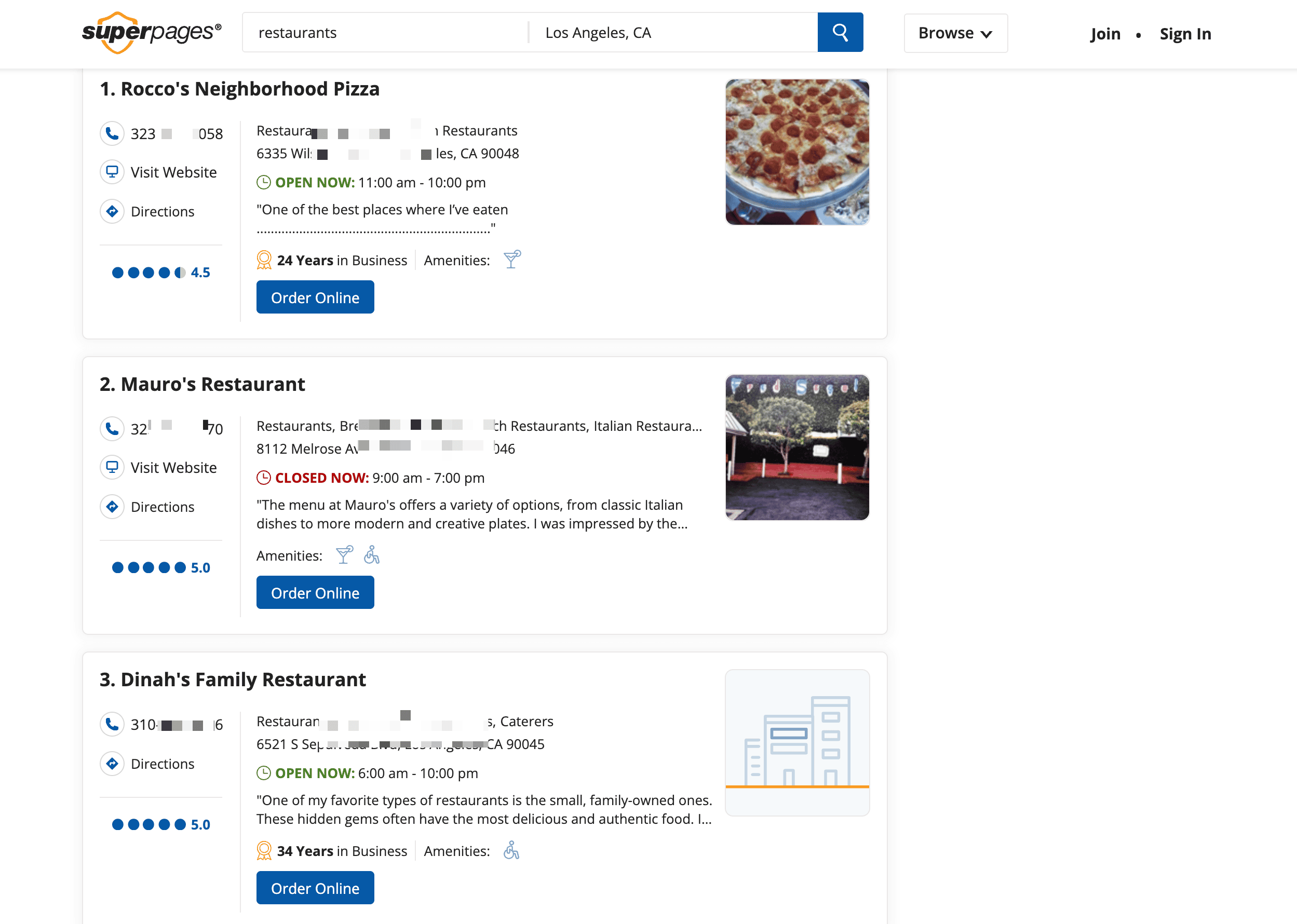Click phone icon for Rocco's Neighborhood Pizza
The width and height of the screenshot is (1297, 924).
tap(112, 134)
